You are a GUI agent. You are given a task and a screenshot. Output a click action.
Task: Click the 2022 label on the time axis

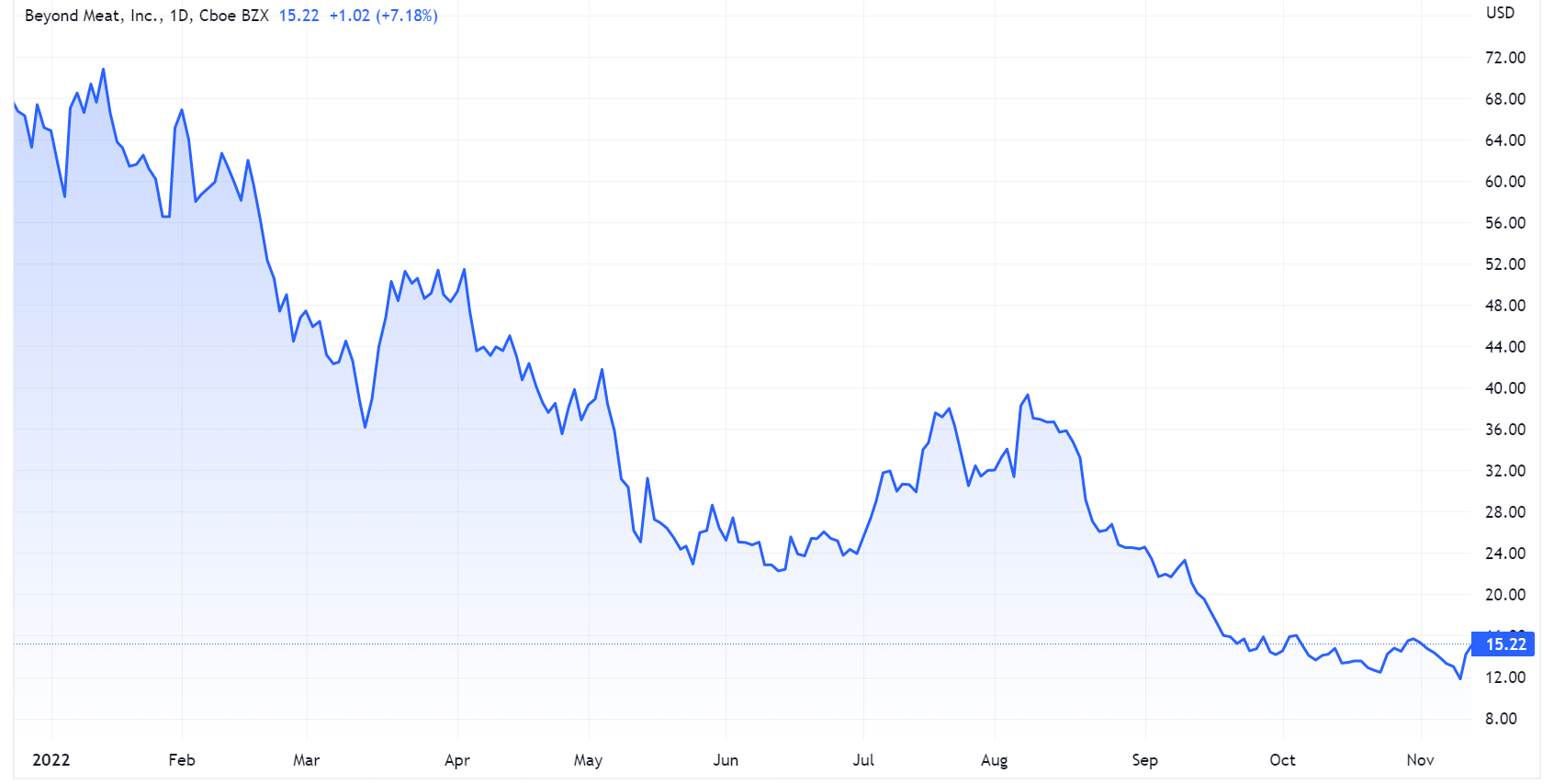(51, 760)
